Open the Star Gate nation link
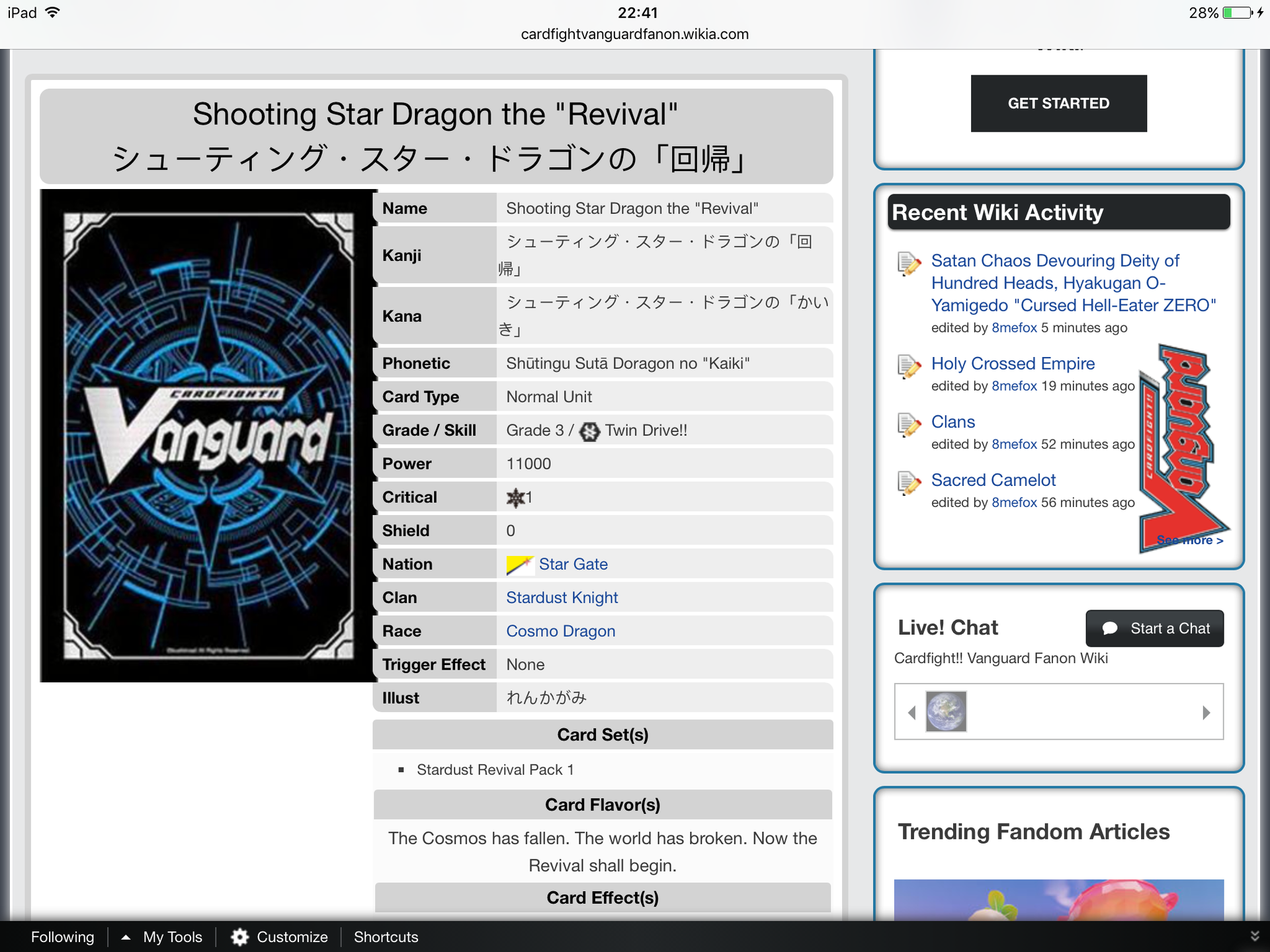The height and width of the screenshot is (952, 1270). [573, 564]
